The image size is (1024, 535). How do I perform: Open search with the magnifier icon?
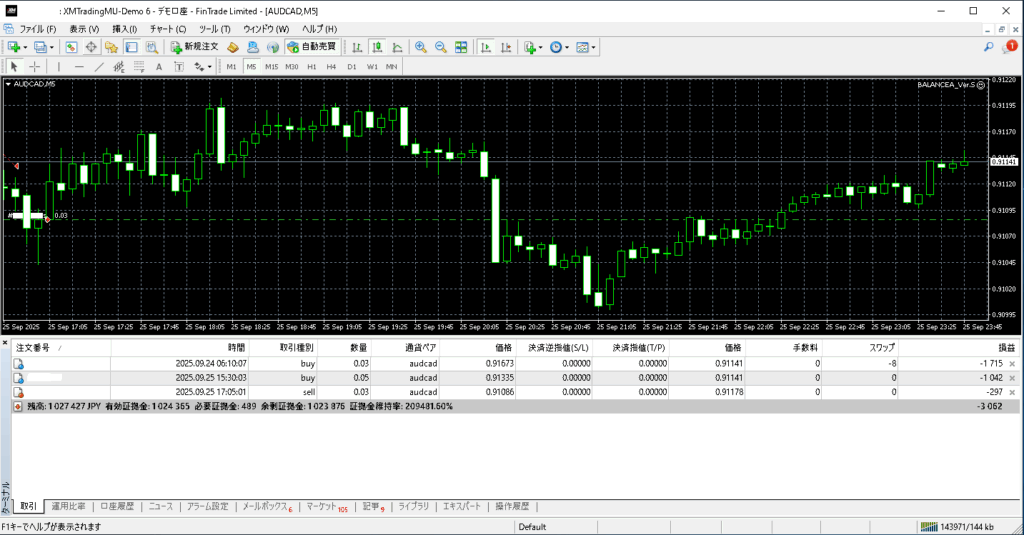(x=989, y=47)
